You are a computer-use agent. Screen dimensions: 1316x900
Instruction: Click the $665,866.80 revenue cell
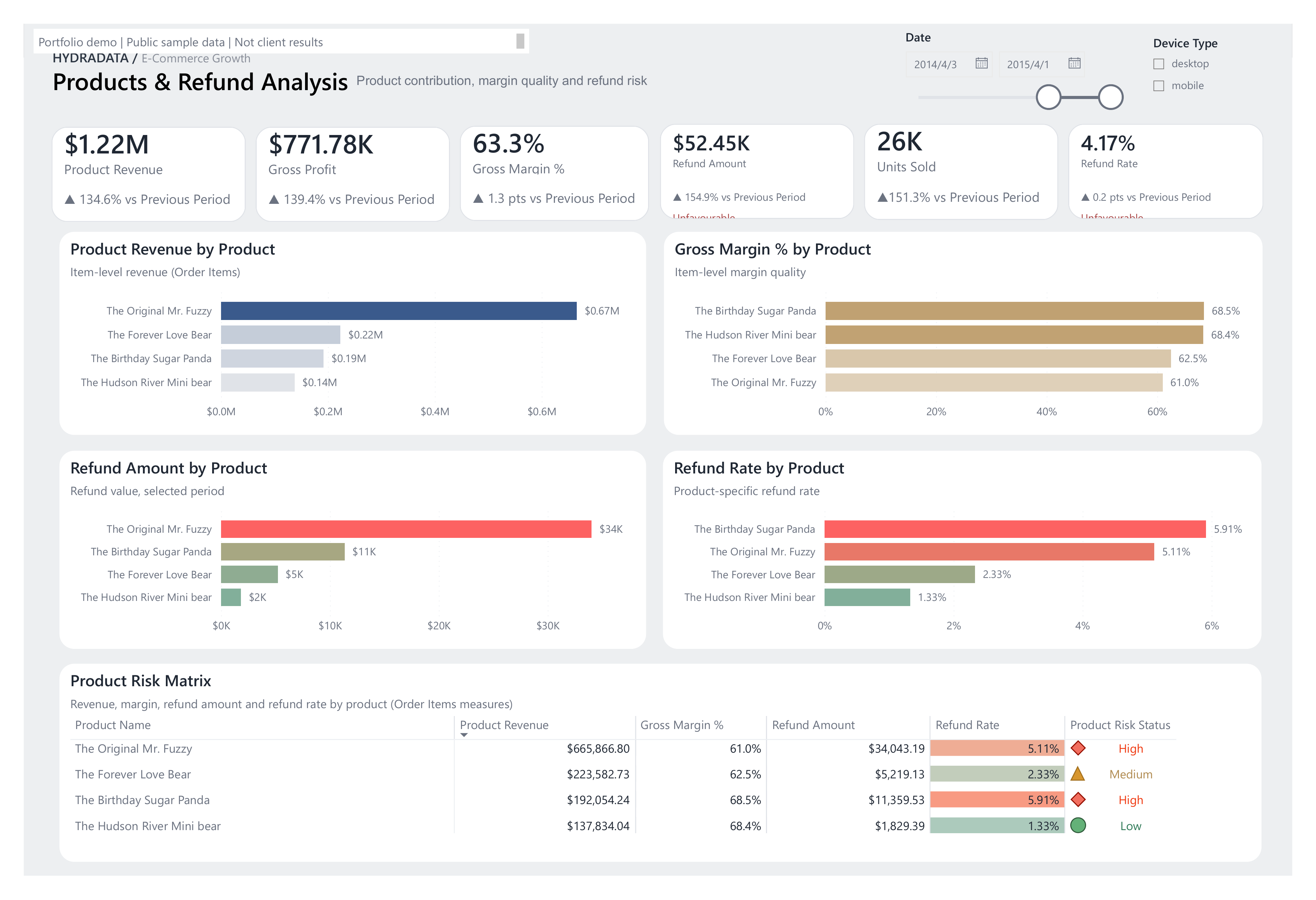[598, 748]
